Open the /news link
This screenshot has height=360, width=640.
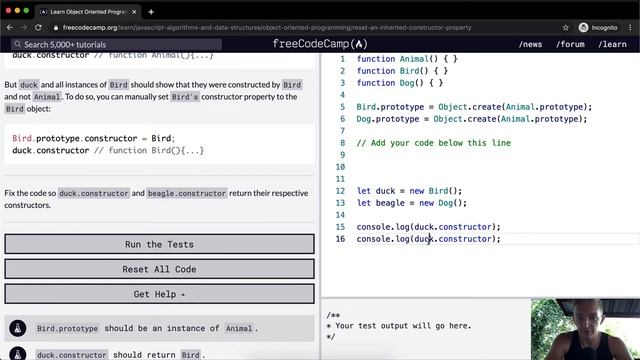530,44
